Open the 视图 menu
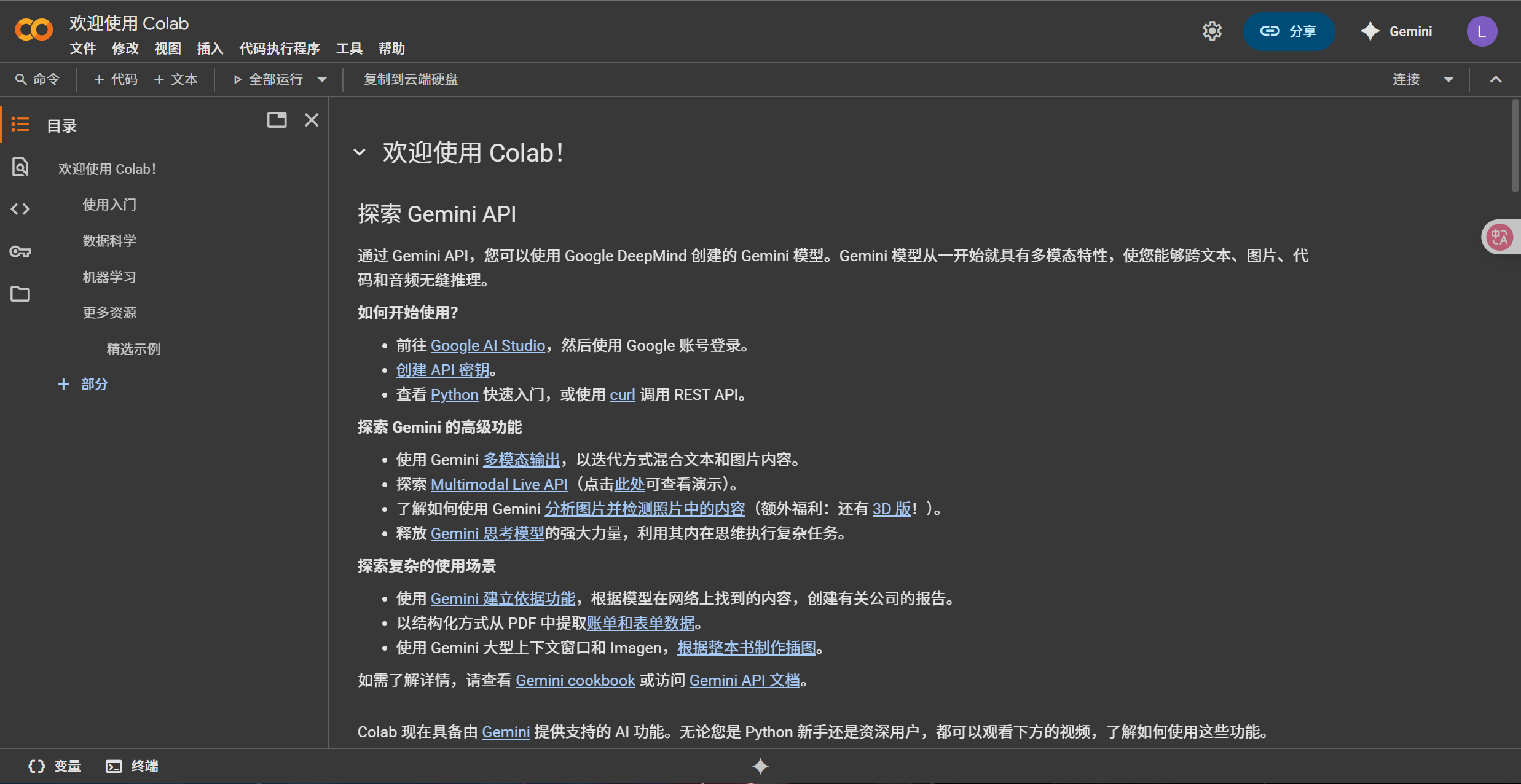 click(168, 49)
